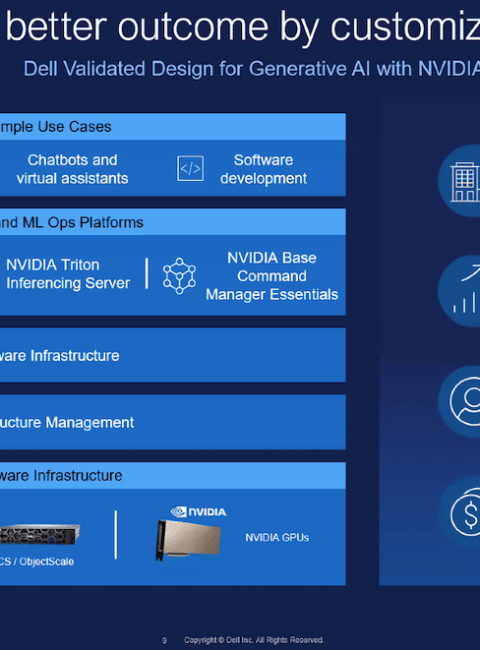Click the NVIDIA logo above GPU card
Image resolution: width=480 pixels, height=650 pixels.
pos(199,512)
